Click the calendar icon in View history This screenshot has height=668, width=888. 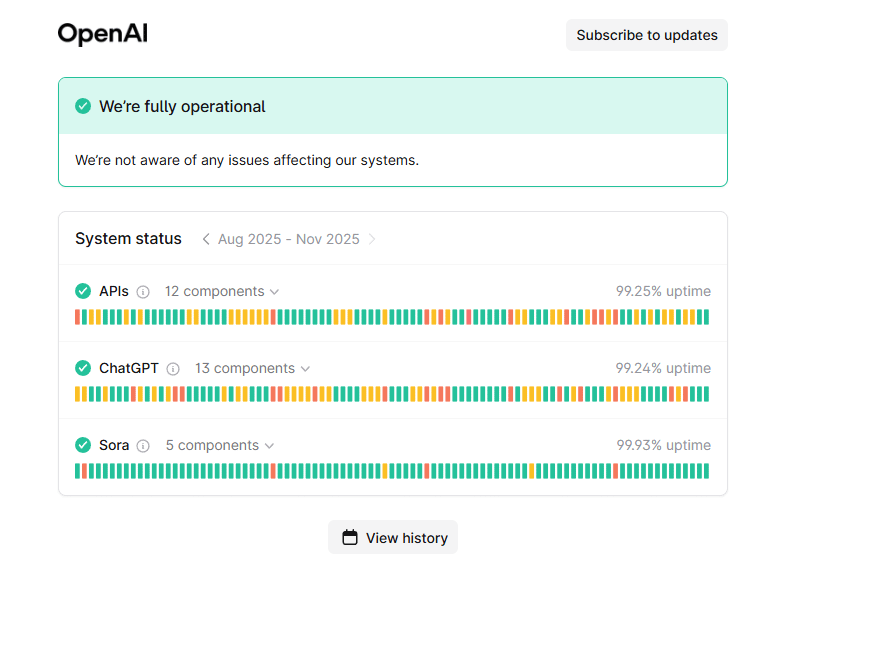350,538
